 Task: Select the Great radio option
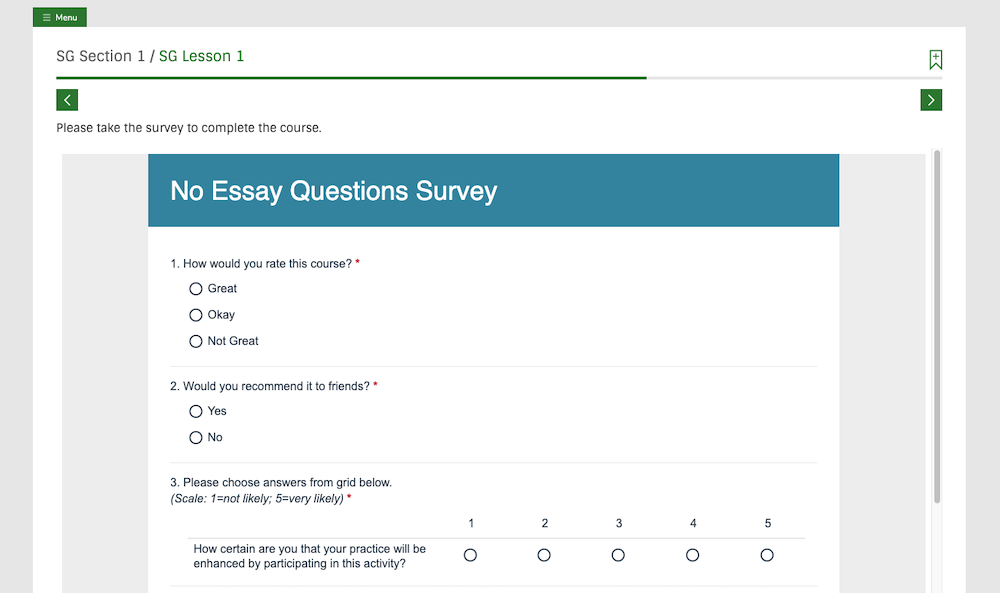(x=196, y=289)
